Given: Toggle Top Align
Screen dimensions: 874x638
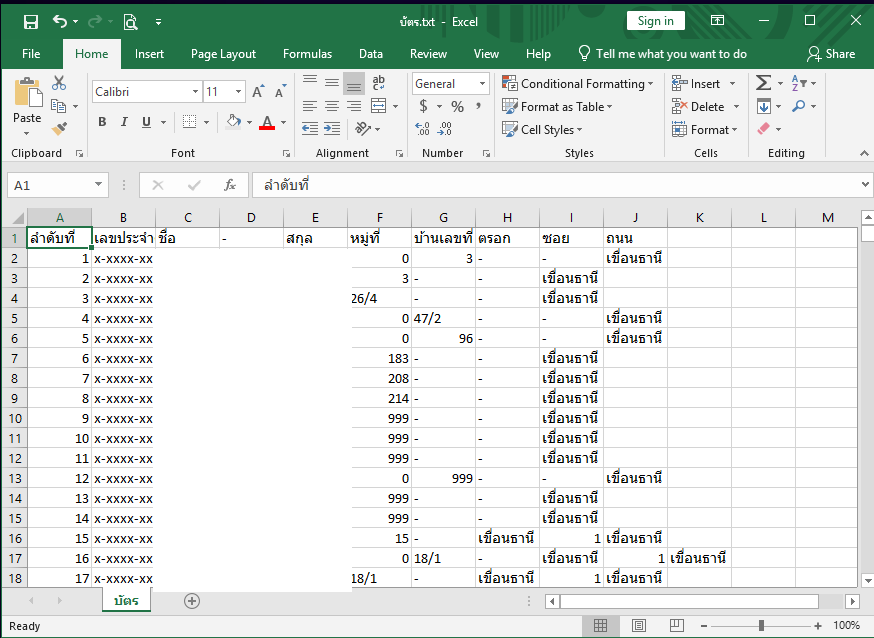Looking at the screenshot, I should point(310,83).
